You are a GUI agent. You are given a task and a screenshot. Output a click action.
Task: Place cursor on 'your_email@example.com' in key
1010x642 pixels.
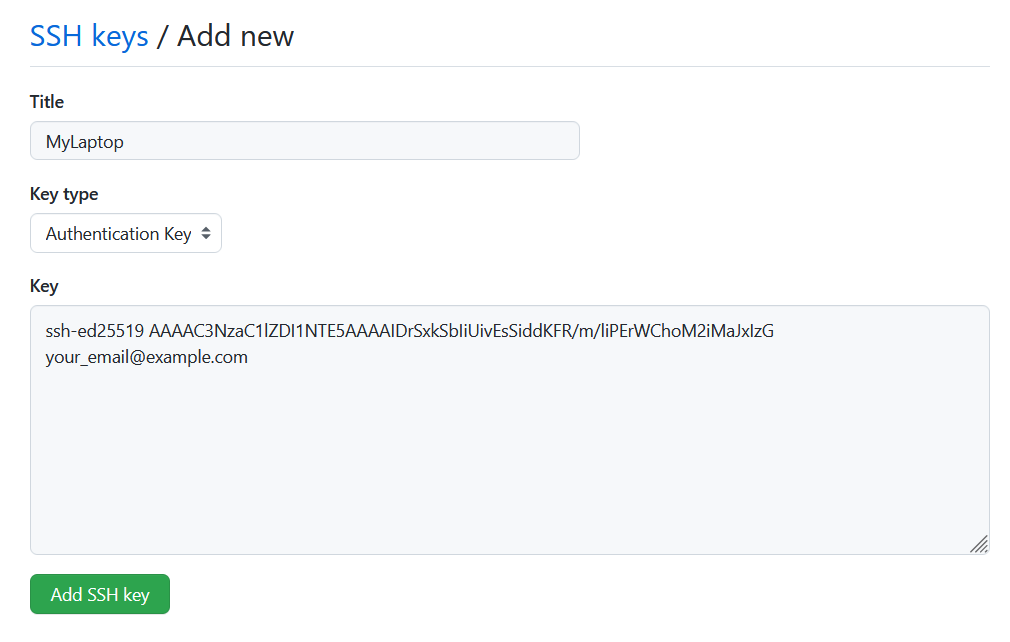(x=147, y=357)
